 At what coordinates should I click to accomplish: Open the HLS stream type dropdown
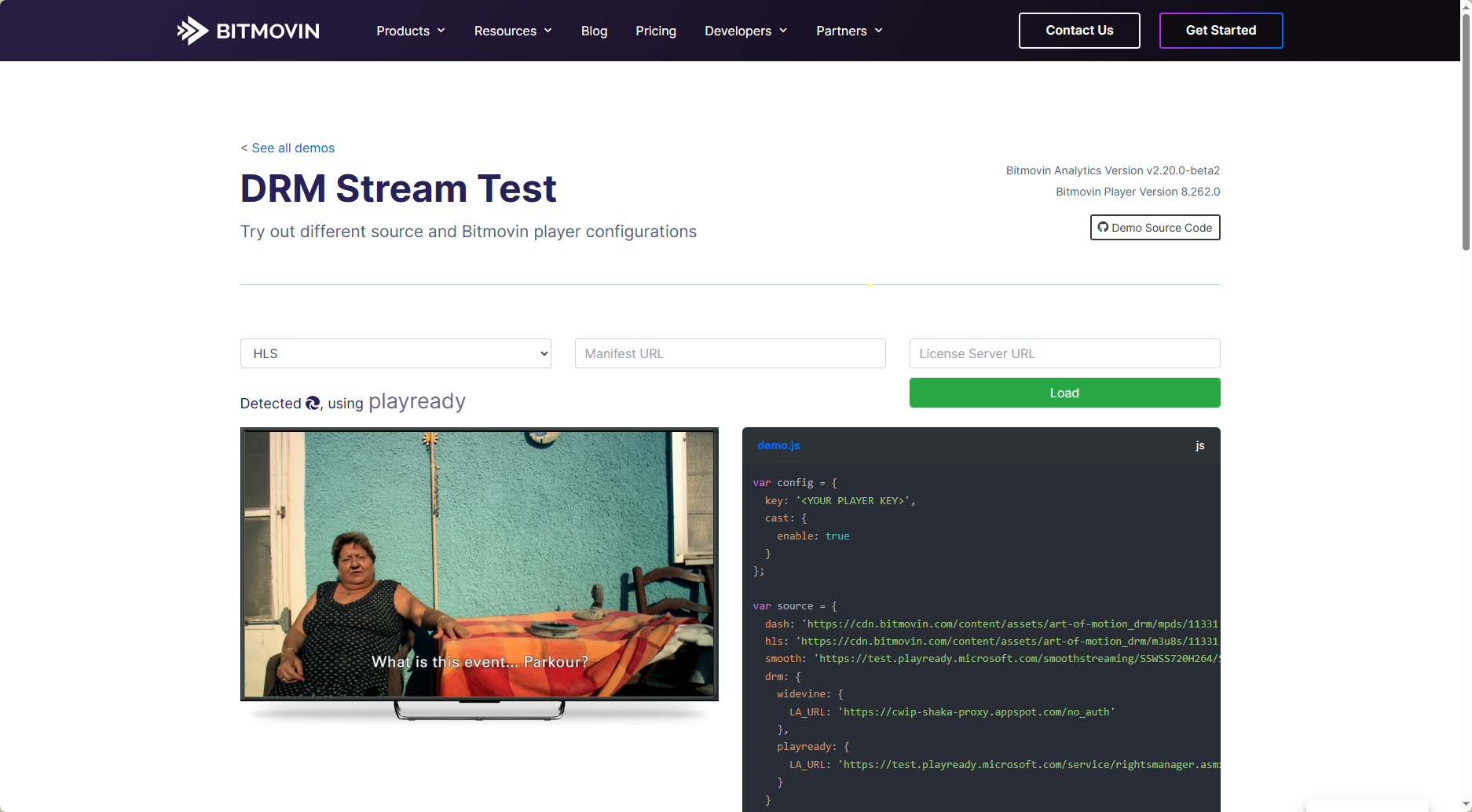(x=396, y=353)
